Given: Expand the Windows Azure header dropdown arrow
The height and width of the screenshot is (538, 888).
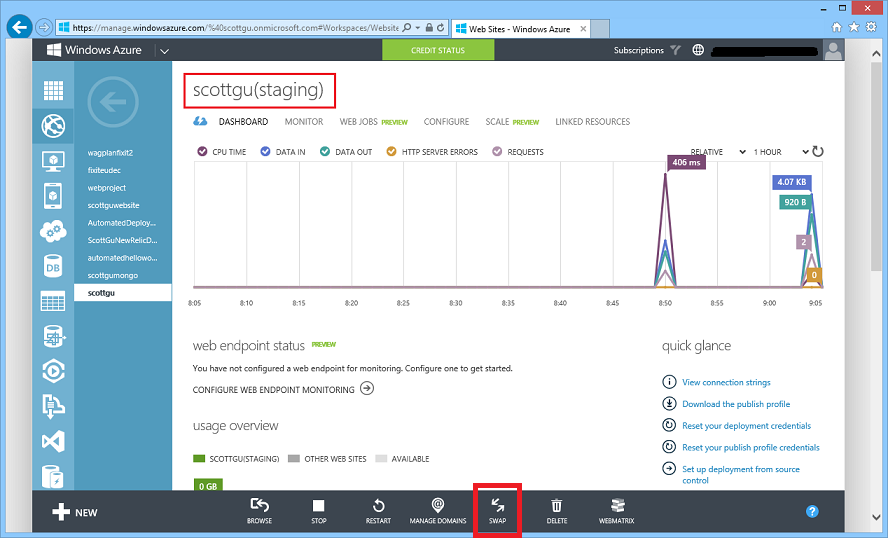Looking at the screenshot, I should [x=164, y=51].
